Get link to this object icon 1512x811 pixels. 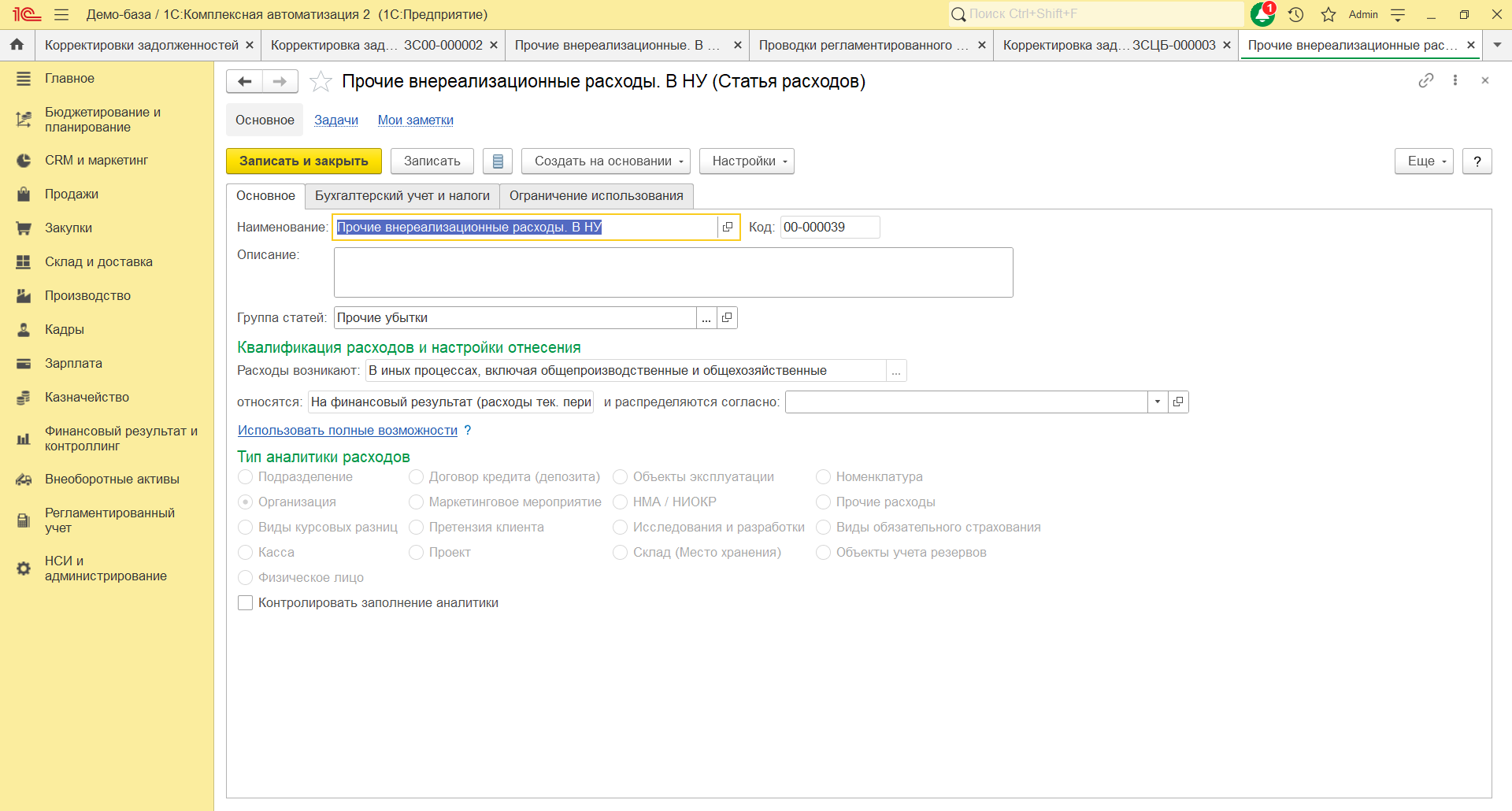click(x=1425, y=80)
